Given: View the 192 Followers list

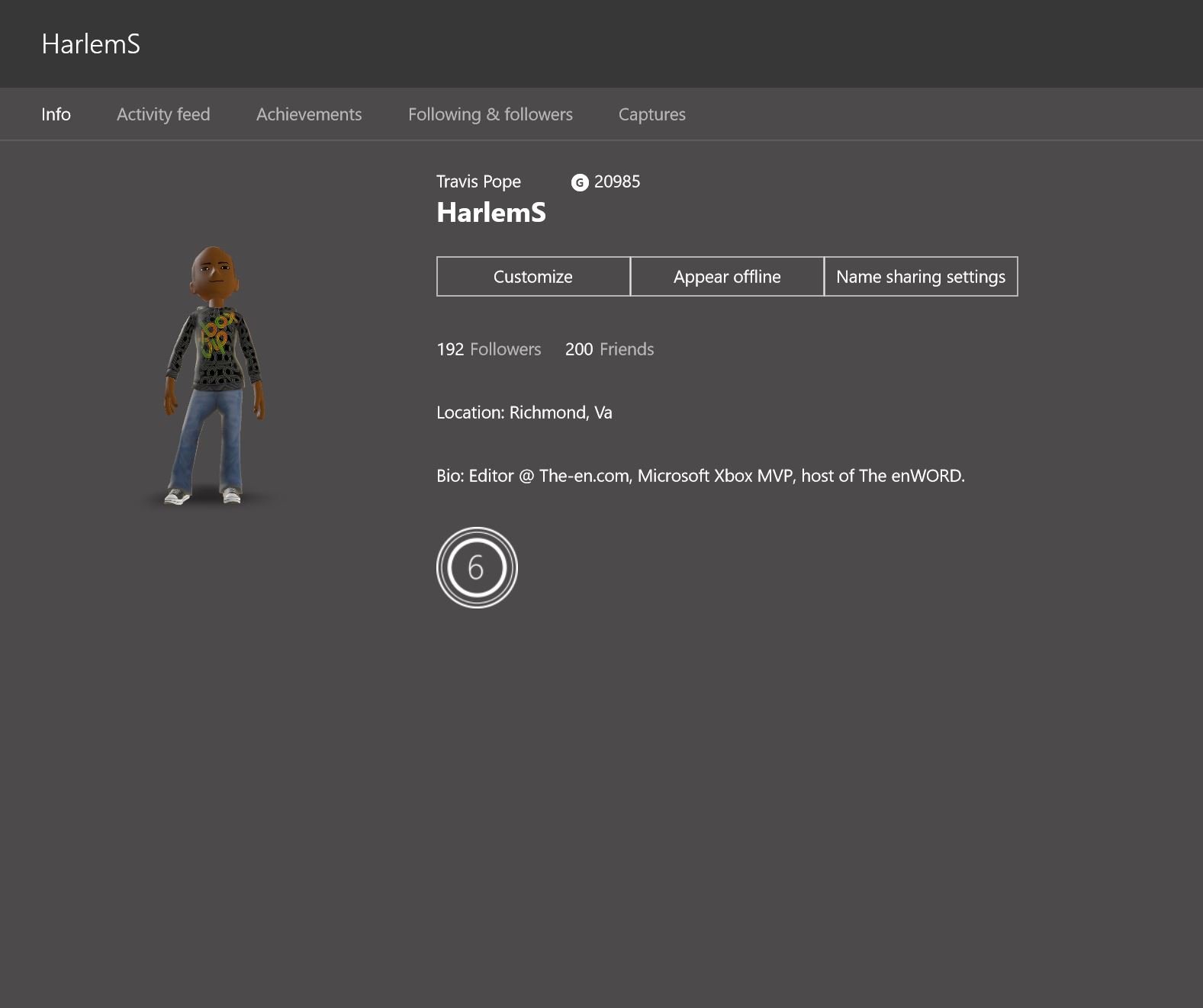Looking at the screenshot, I should [489, 349].
